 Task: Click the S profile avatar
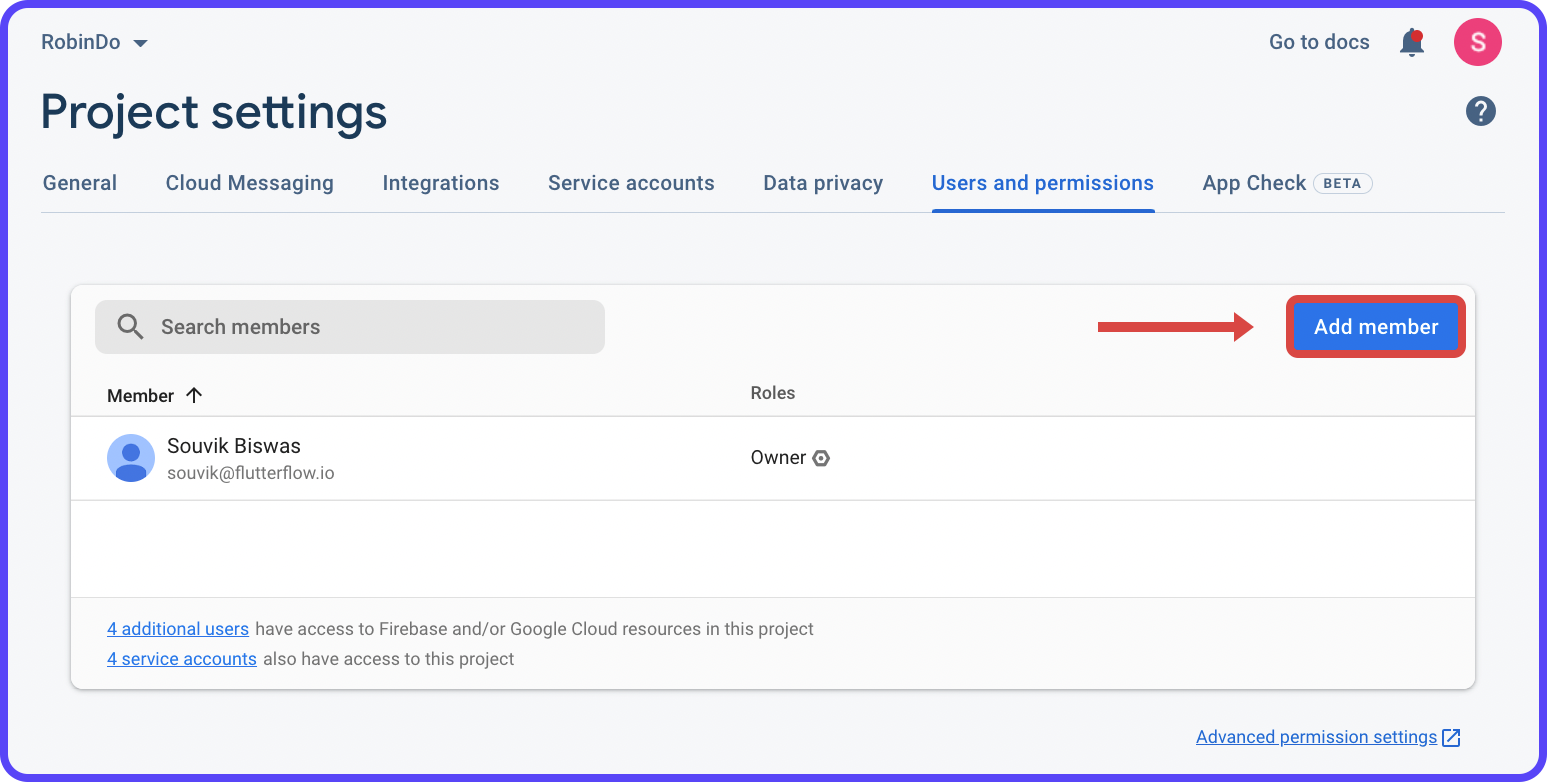(1477, 42)
